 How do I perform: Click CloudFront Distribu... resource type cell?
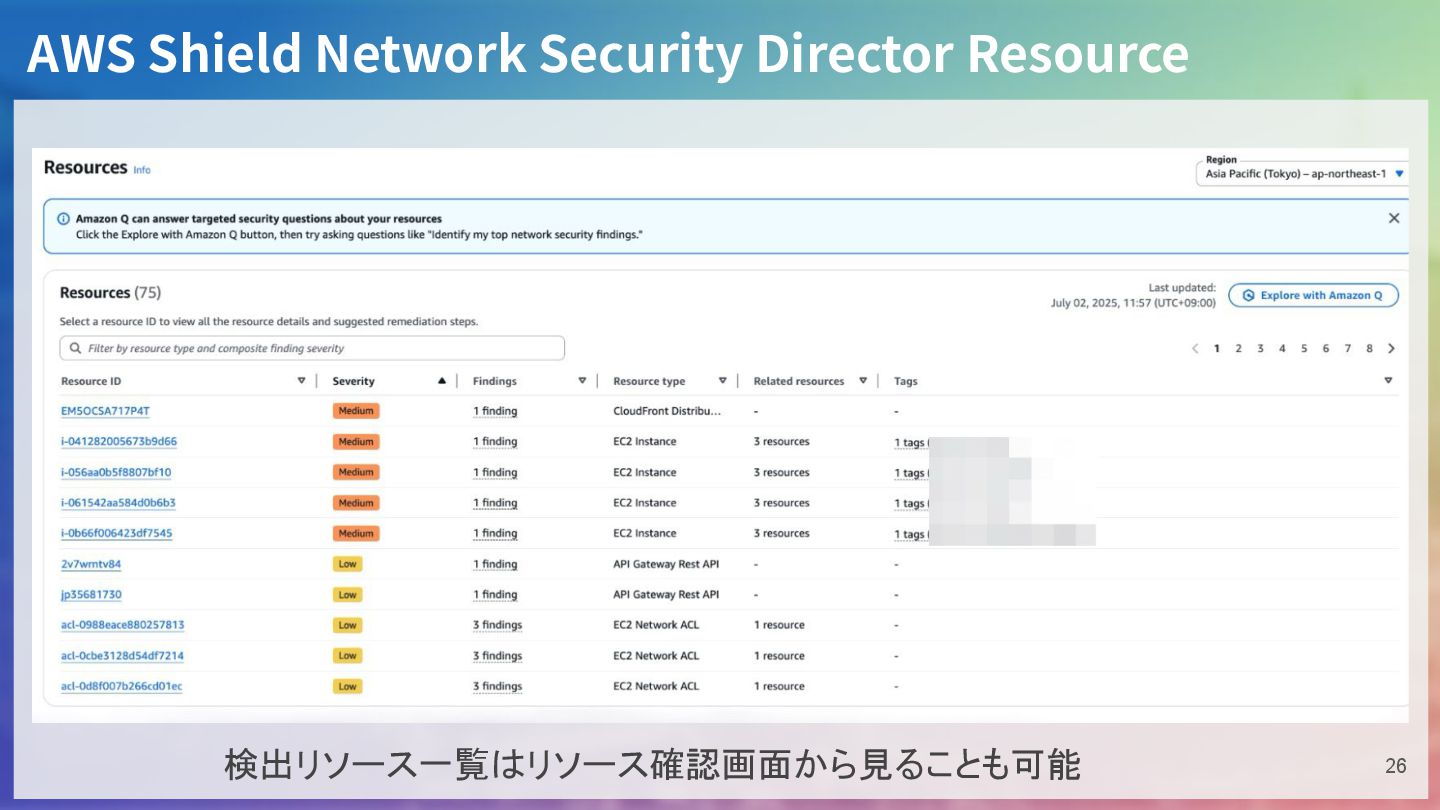tap(667, 411)
